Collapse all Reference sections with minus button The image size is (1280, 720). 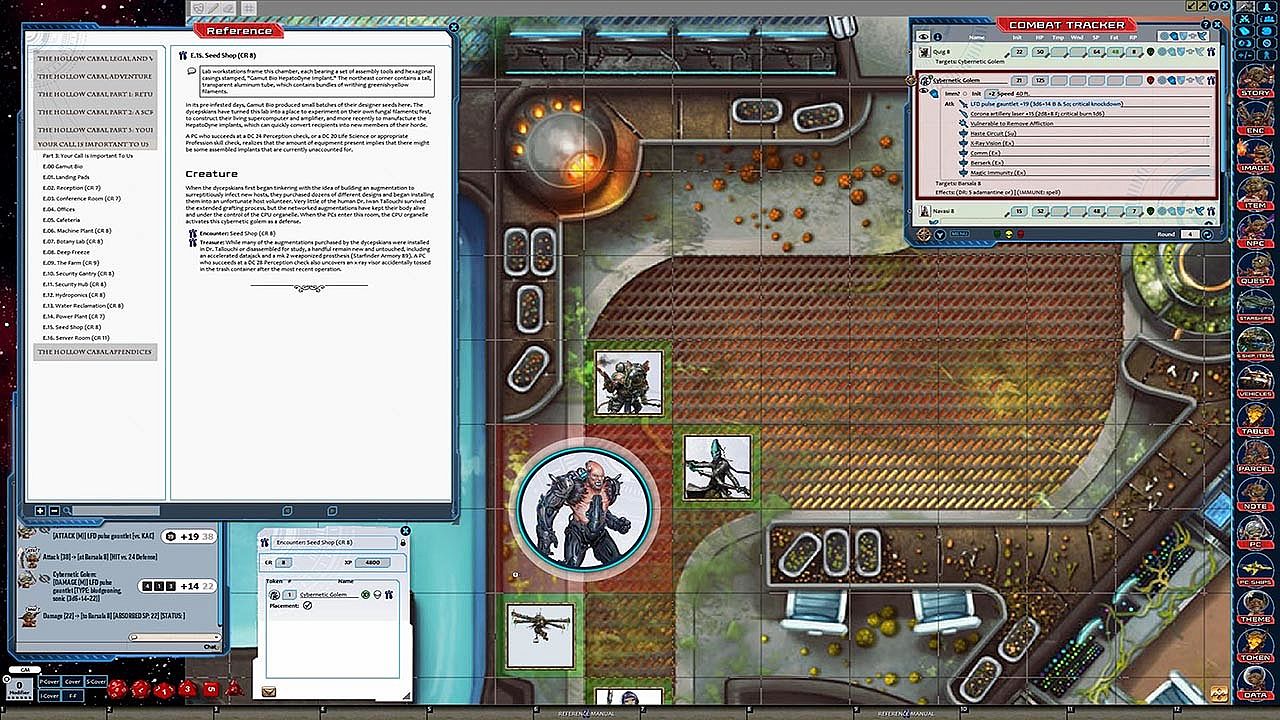pos(54,510)
